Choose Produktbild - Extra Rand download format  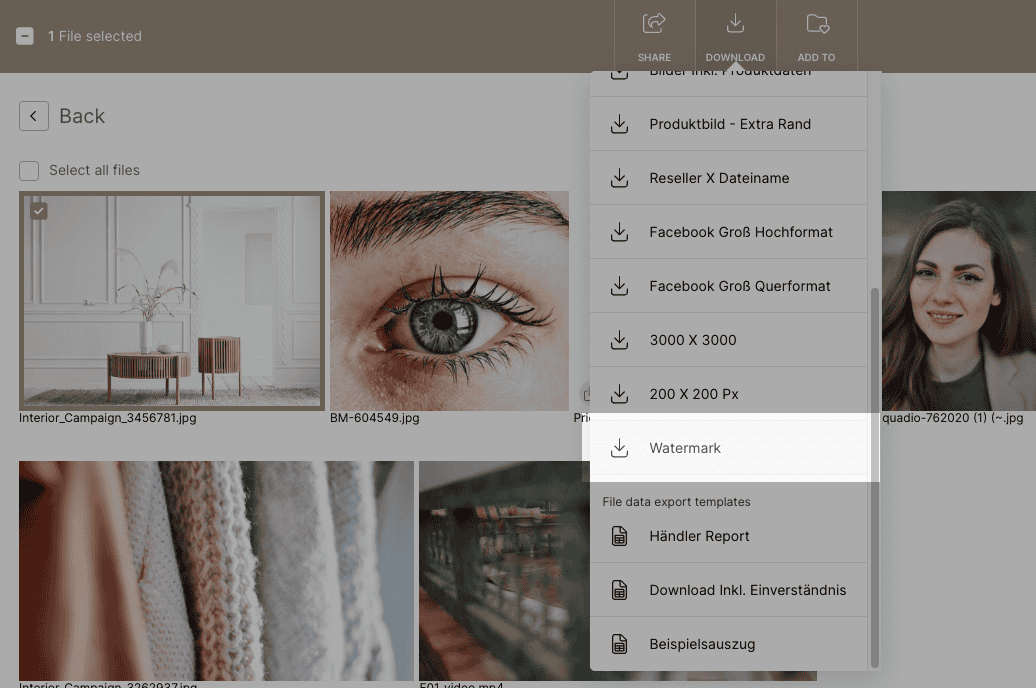pos(728,124)
